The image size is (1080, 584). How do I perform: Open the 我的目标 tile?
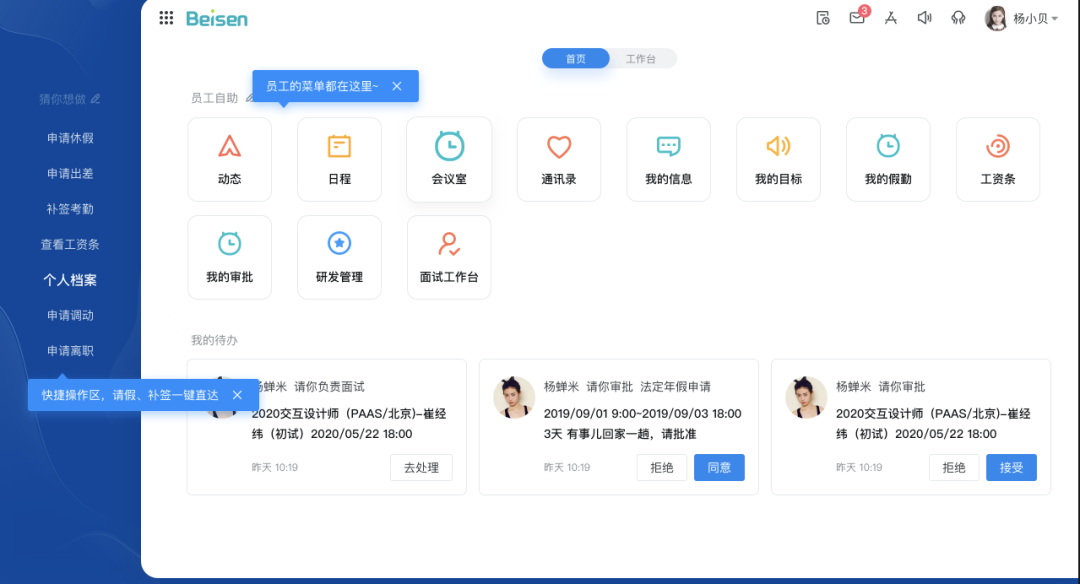[778, 159]
